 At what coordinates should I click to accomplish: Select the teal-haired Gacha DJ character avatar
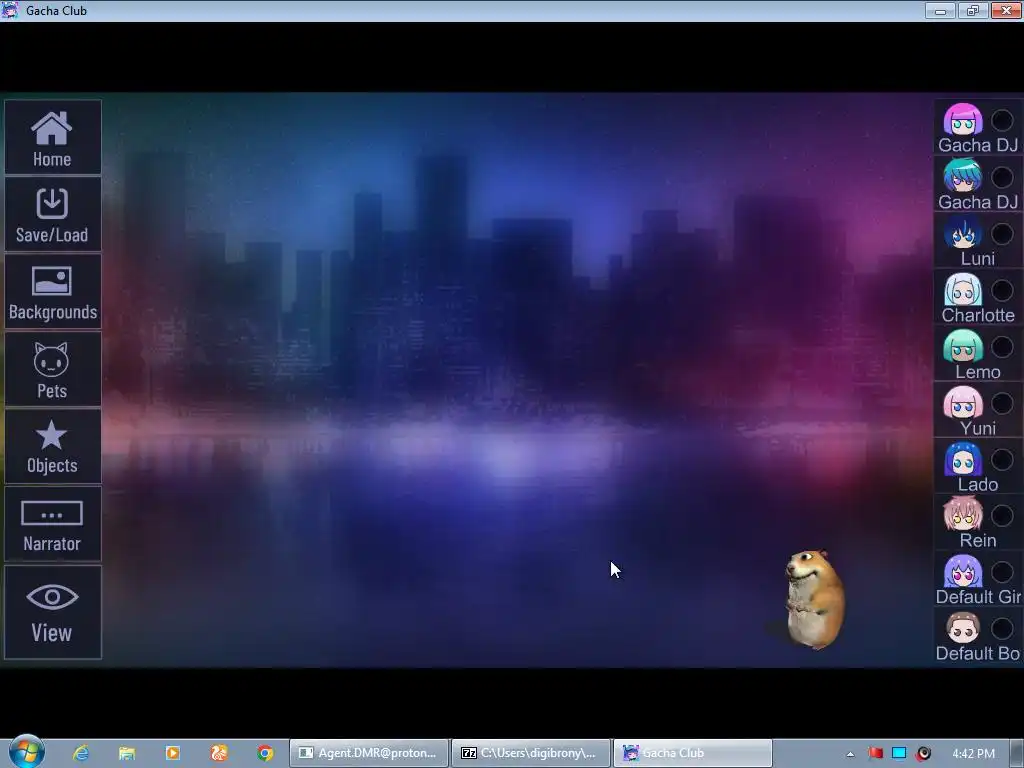[x=963, y=176]
